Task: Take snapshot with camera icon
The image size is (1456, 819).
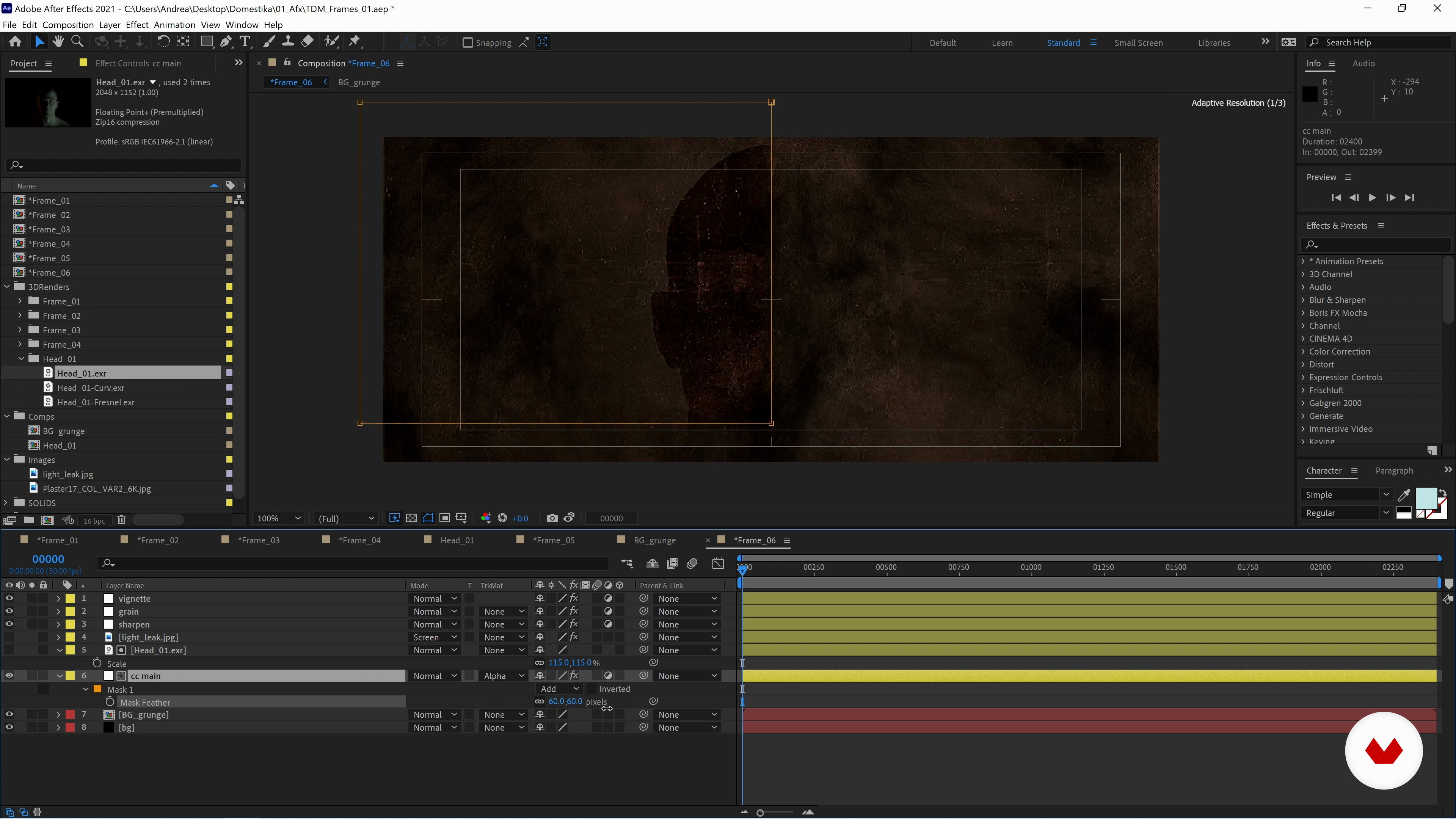Action: tap(552, 518)
